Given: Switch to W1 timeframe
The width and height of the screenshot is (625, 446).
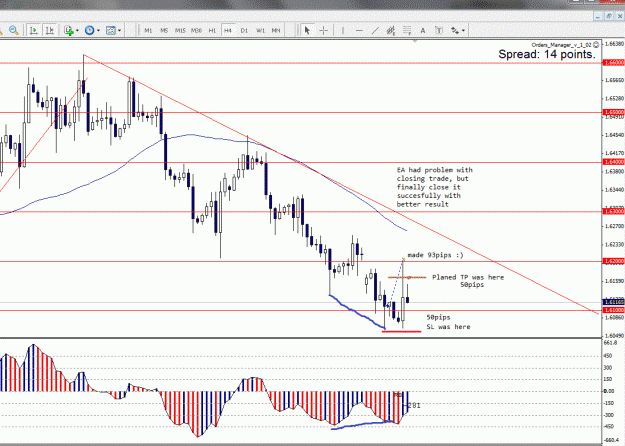Looking at the screenshot, I should point(260,30).
